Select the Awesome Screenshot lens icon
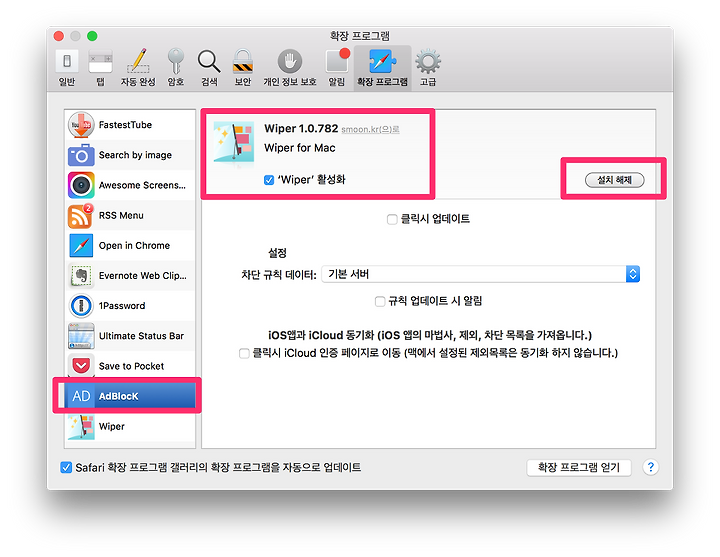 [81, 185]
